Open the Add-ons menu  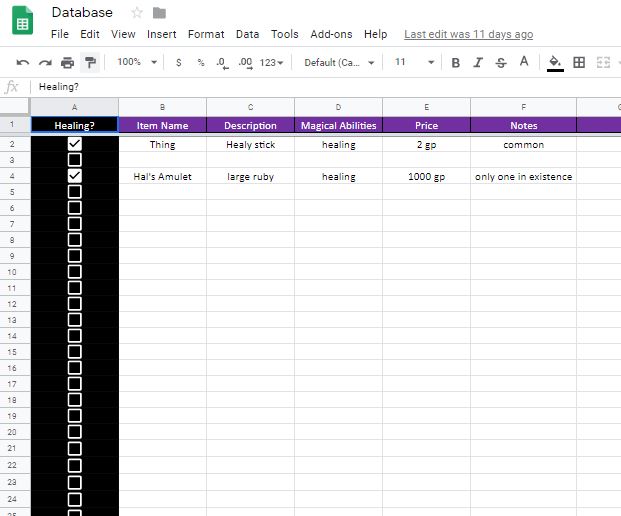click(x=331, y=34)
